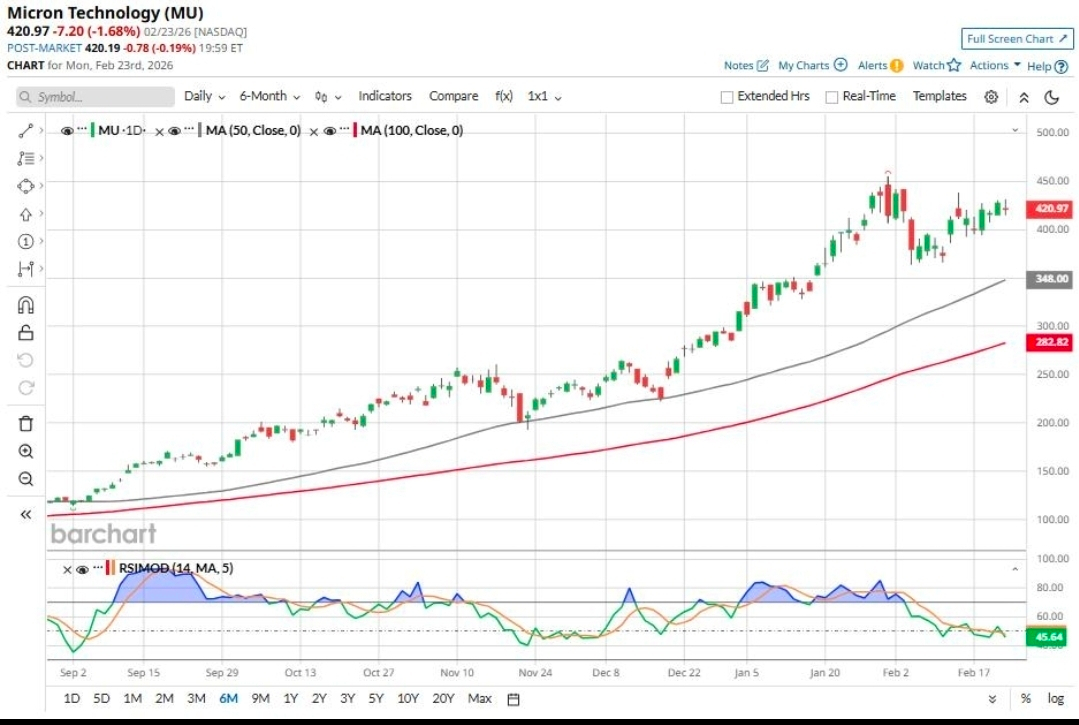
Task: Open the 6-Month period dropdown
Action: point(270,96)
